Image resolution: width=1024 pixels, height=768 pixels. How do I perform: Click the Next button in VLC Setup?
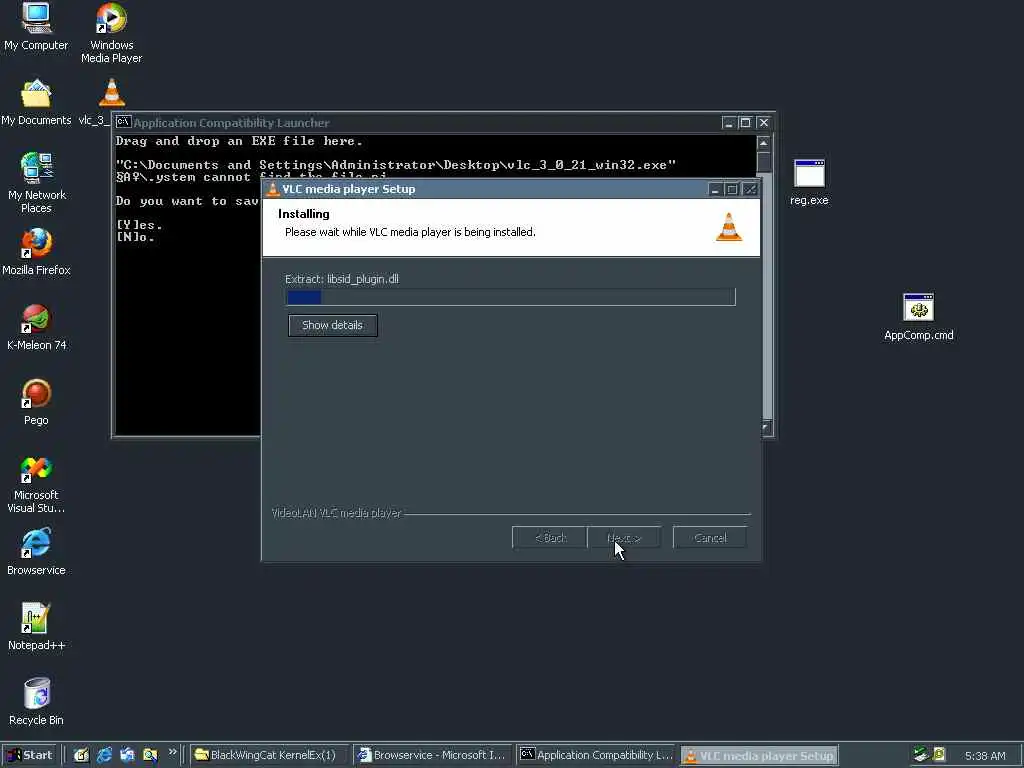(624, 538)
